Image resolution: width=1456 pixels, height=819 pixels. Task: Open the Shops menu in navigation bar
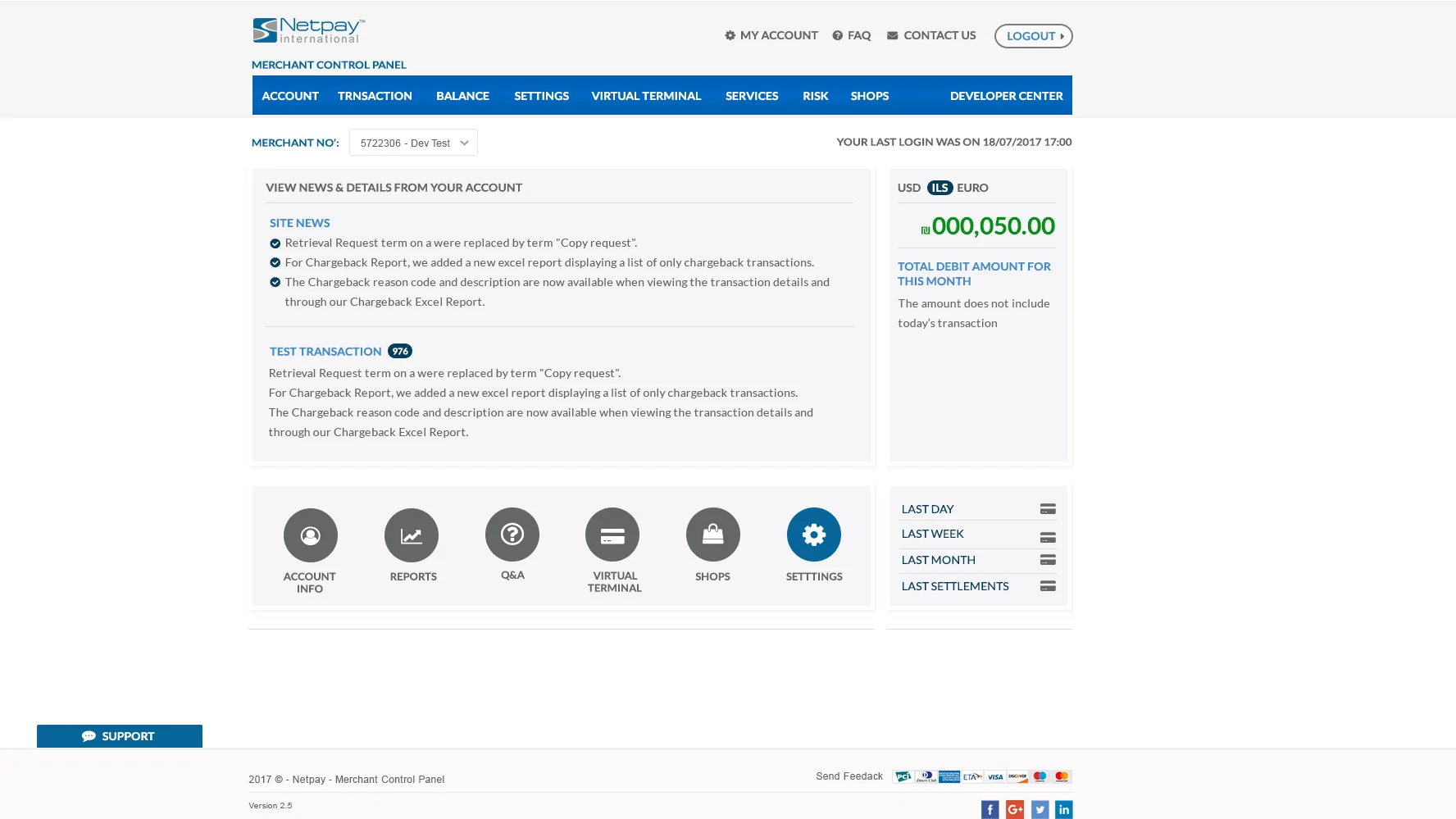(870, 96)
